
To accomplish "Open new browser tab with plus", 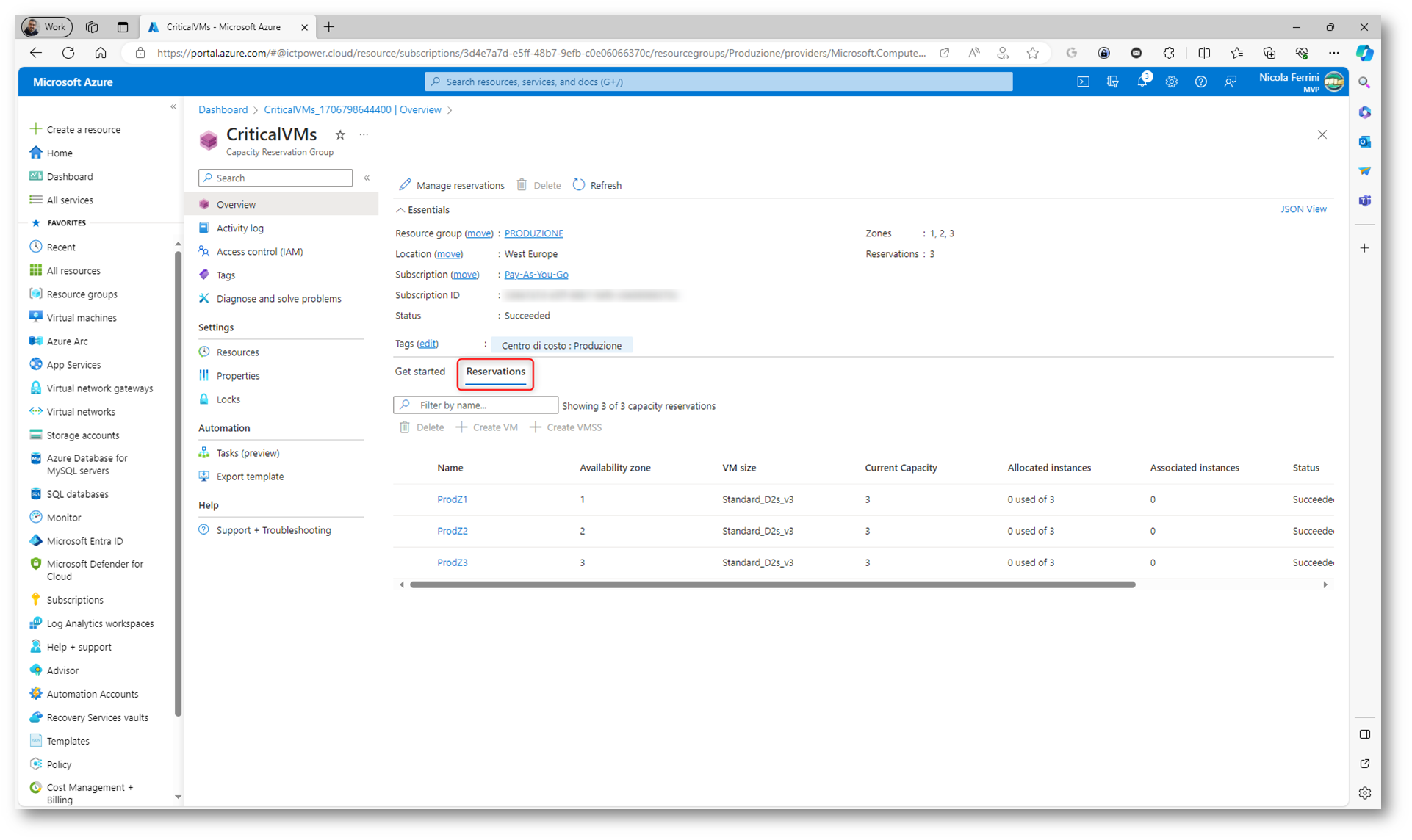I will pyautogui.click(x=328, y=27).
